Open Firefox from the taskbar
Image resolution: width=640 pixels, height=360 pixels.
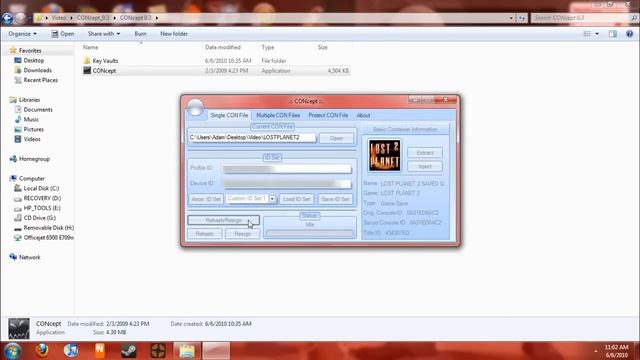point(42,351)
